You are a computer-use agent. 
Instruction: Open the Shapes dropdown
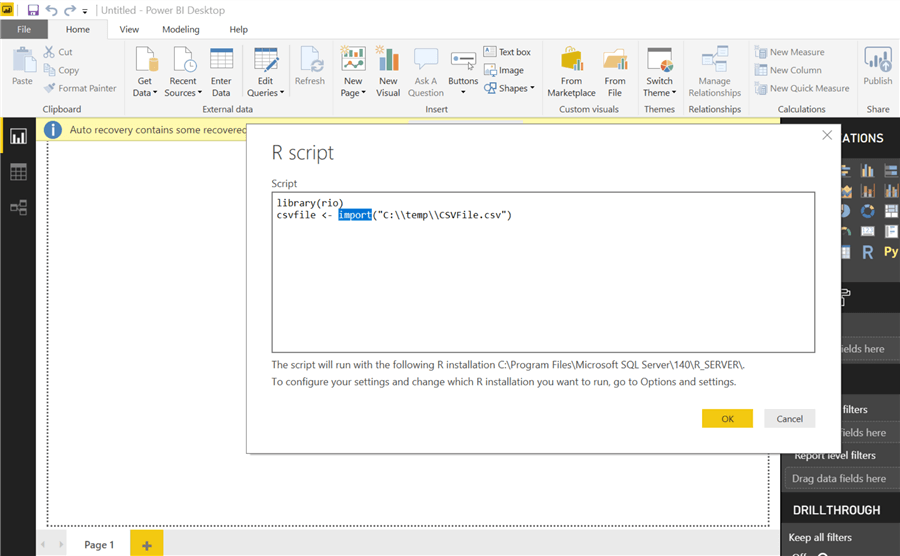click(509, 88)
